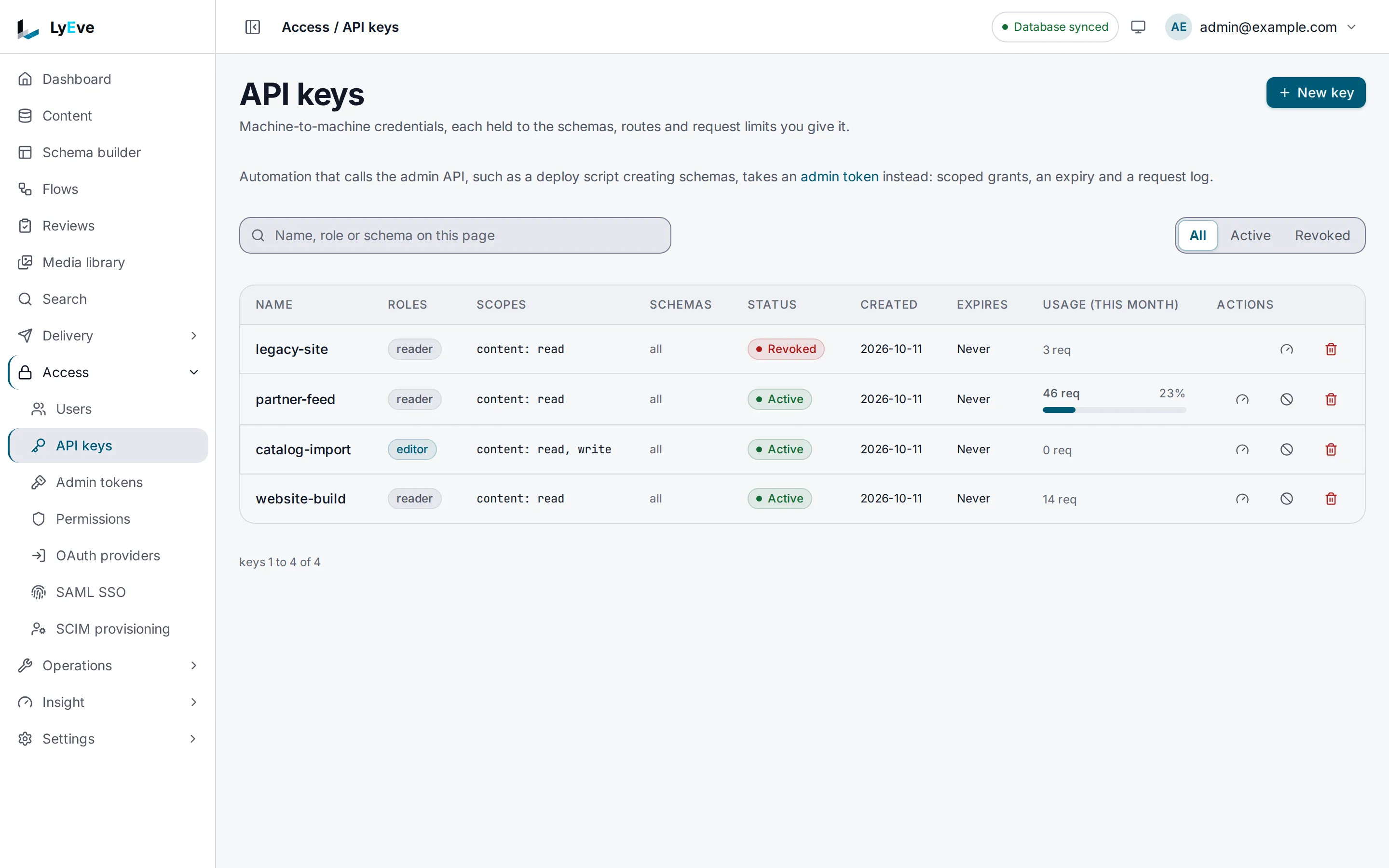Filter keys by Active status
The width and height of the screenshot is (1389, 868).
pos(1250,235)
